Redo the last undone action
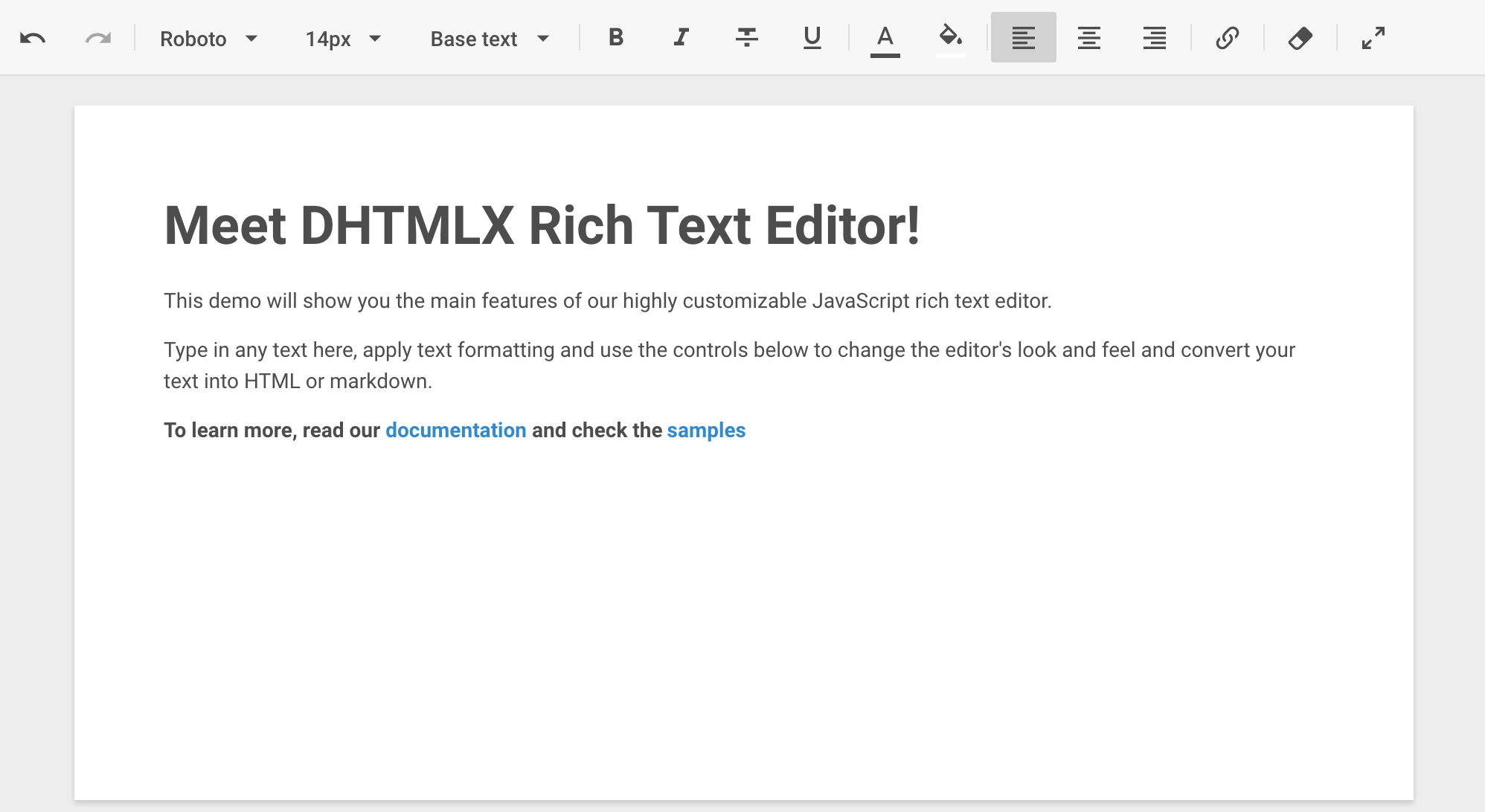Image resolution: width=1485 pixels, height=812 pixels. coord(98,38)
